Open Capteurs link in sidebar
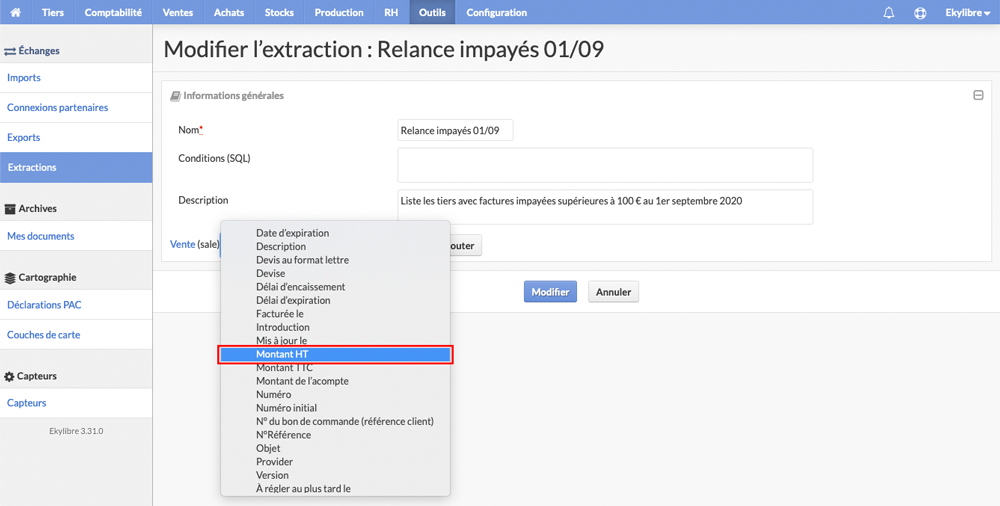The height and width of the screenshot is (506, 1000). point(76,403)
